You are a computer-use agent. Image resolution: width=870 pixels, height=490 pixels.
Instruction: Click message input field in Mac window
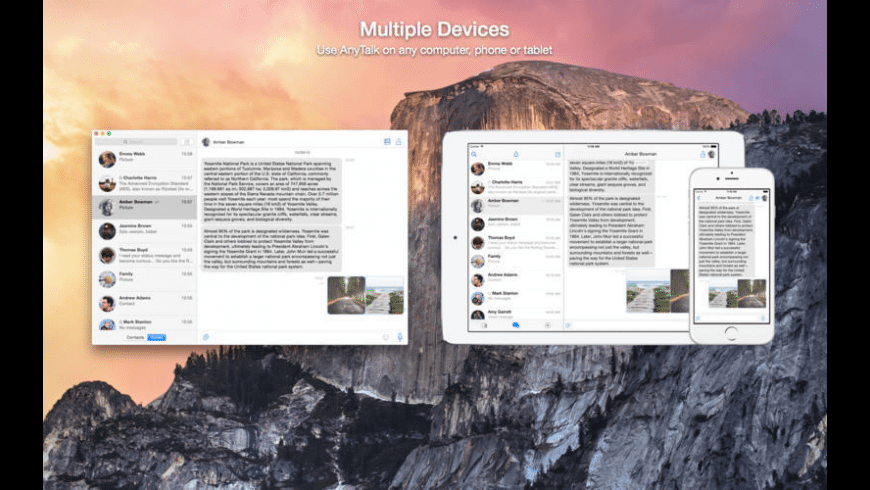pyautogui.click(x=296, y=337)
